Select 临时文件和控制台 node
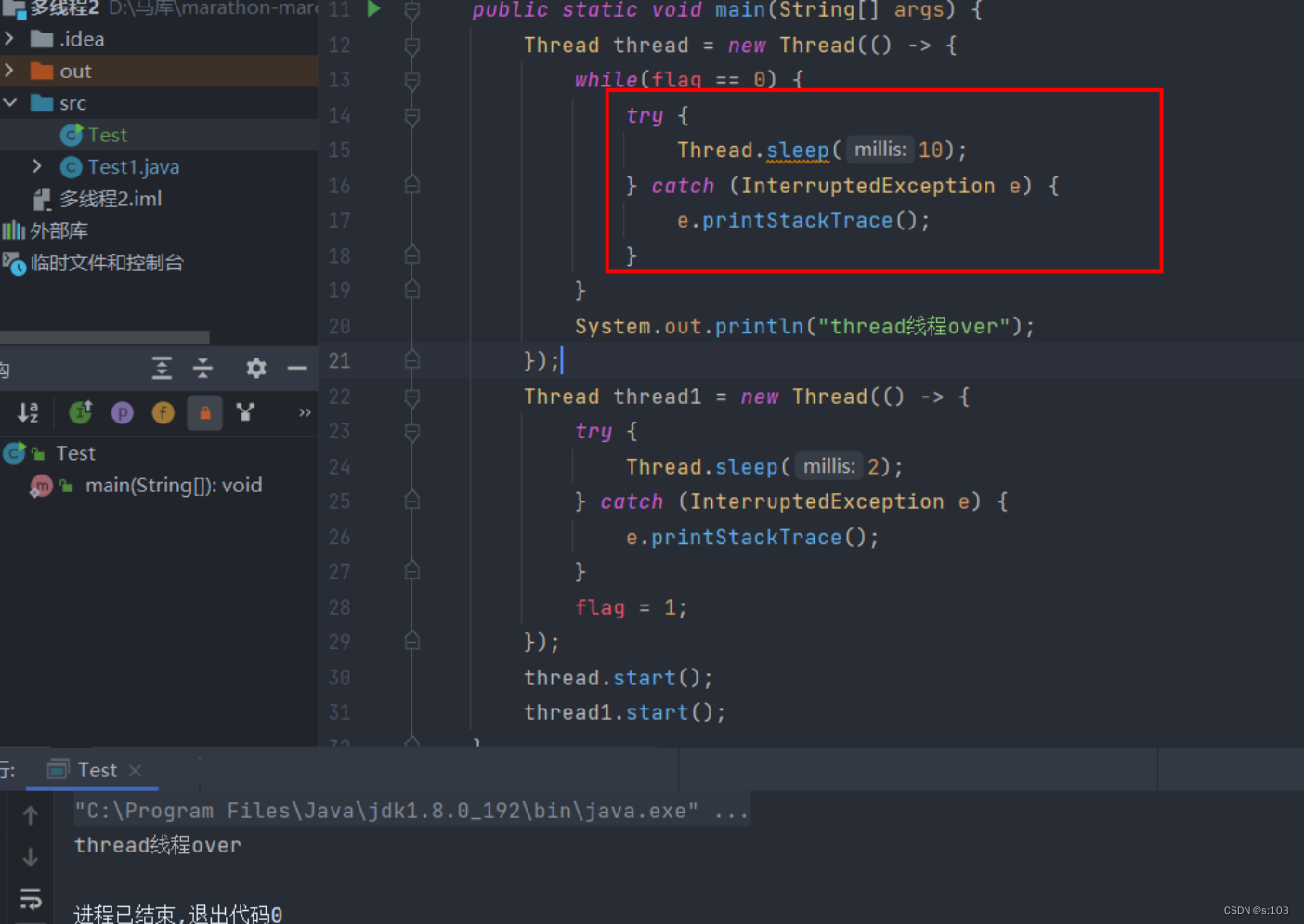This screenshot has width=1304, height=924. (x=107, y=263)
